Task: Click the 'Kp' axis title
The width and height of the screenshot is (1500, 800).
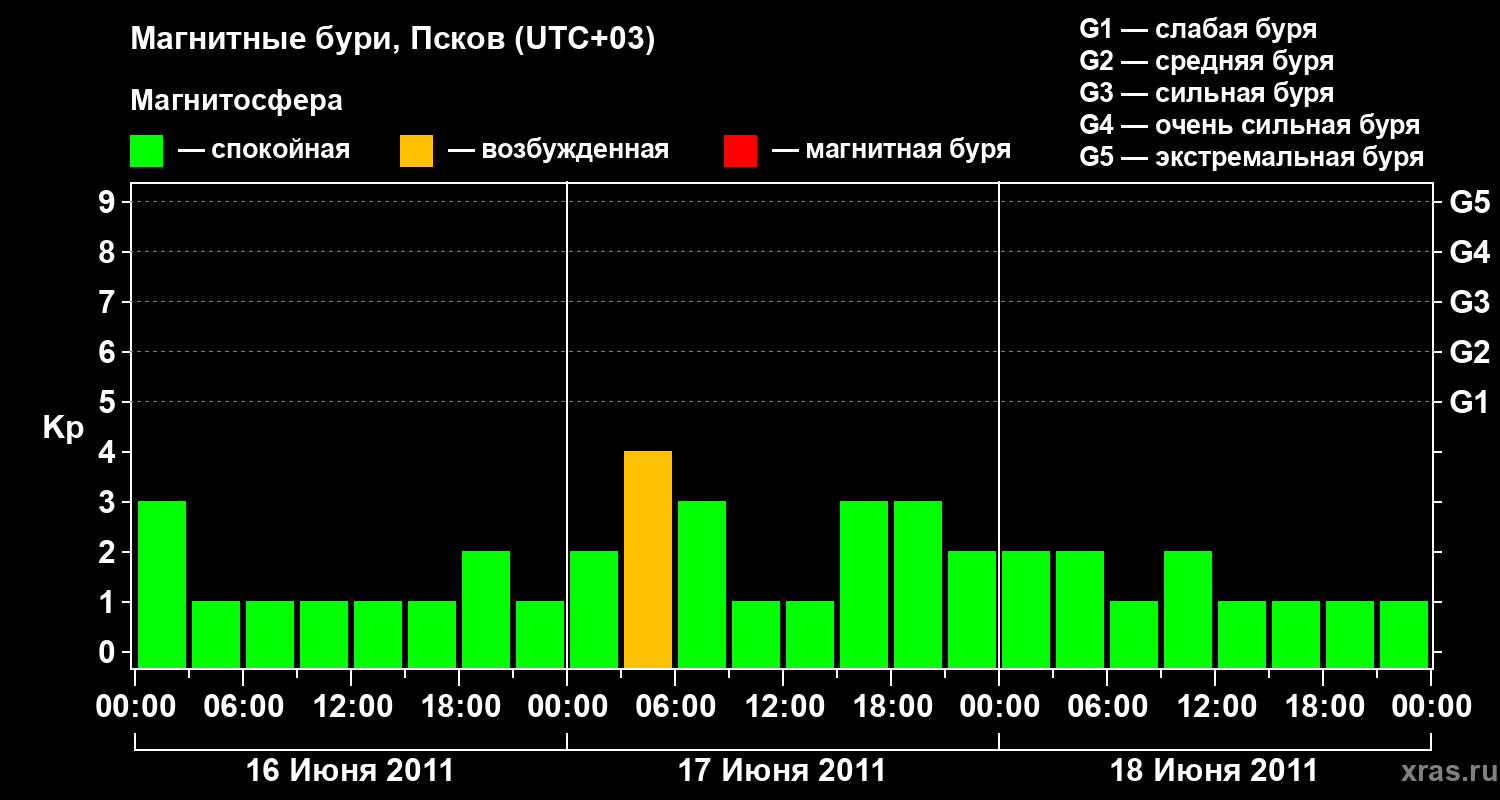Action: [63, 428]
